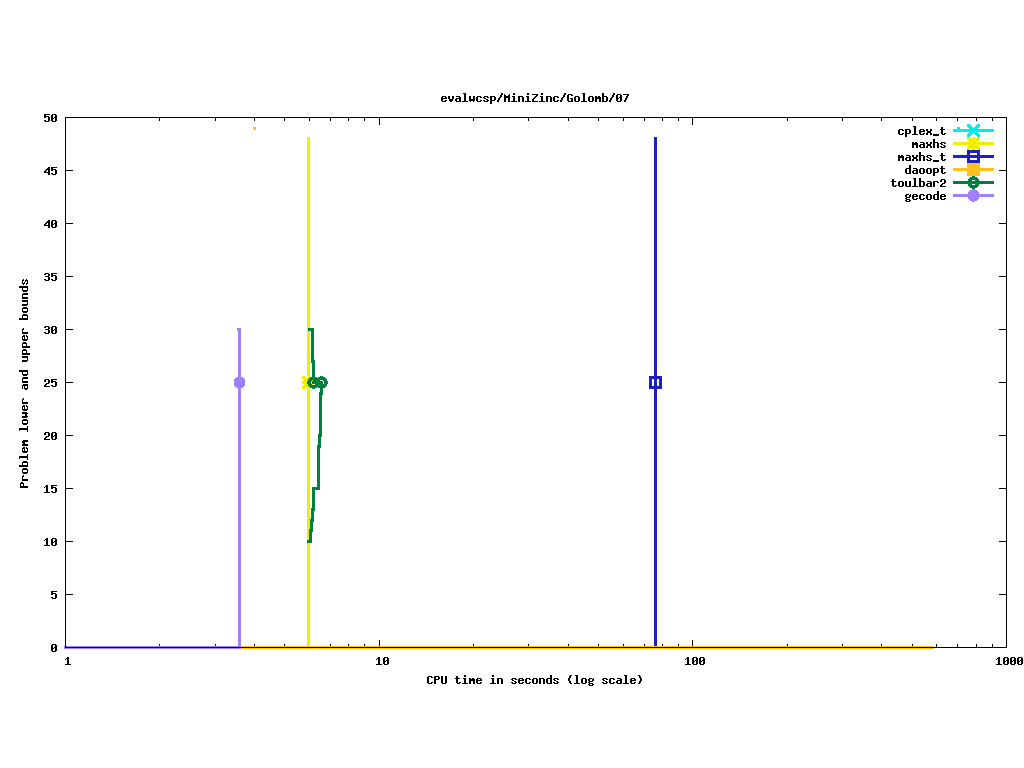The height and width of the screenshot is (768, 1024).
Task: Click the chart title evalwcsp/MiniZinc/Golomb/07
Action: (534, 98)
